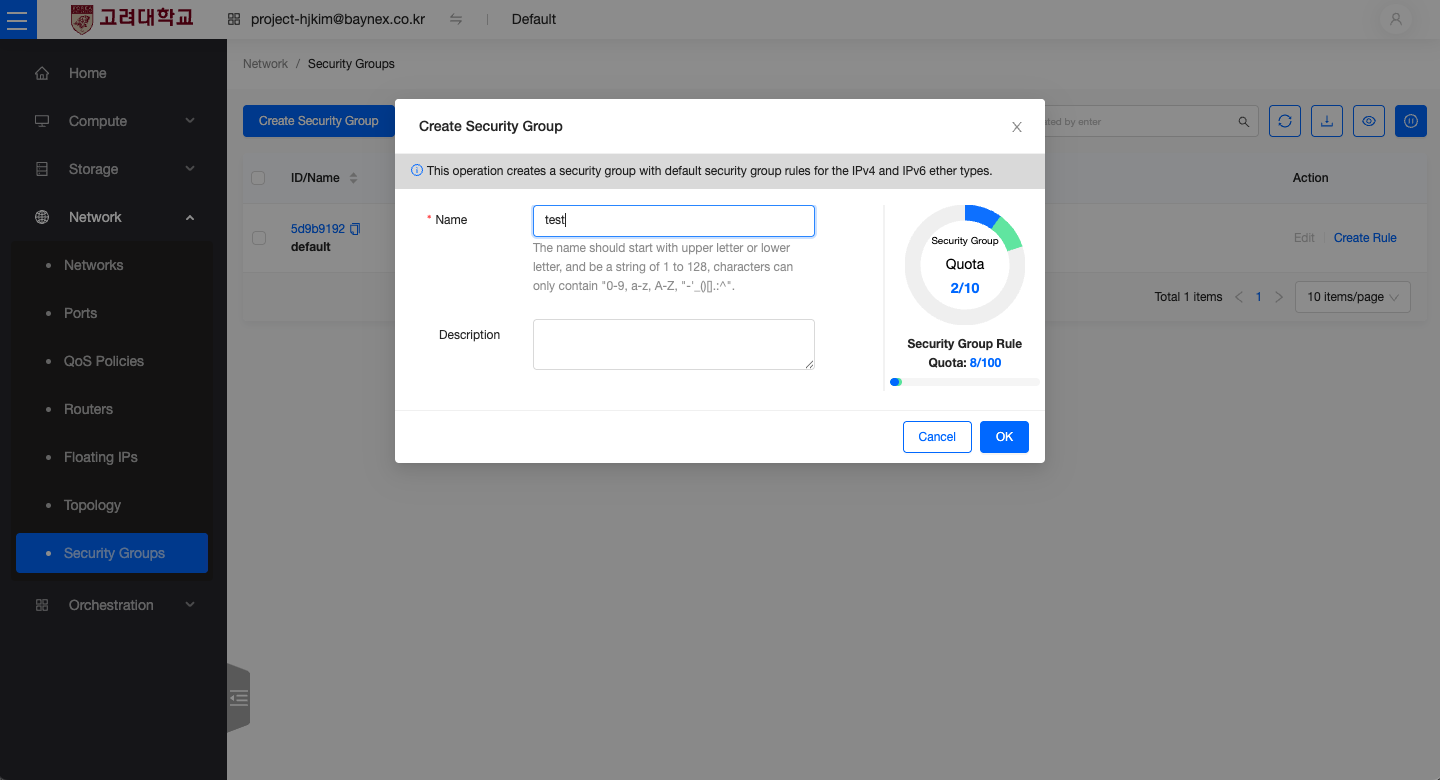Open the hamburger menu icon

[x=17, y=19]
